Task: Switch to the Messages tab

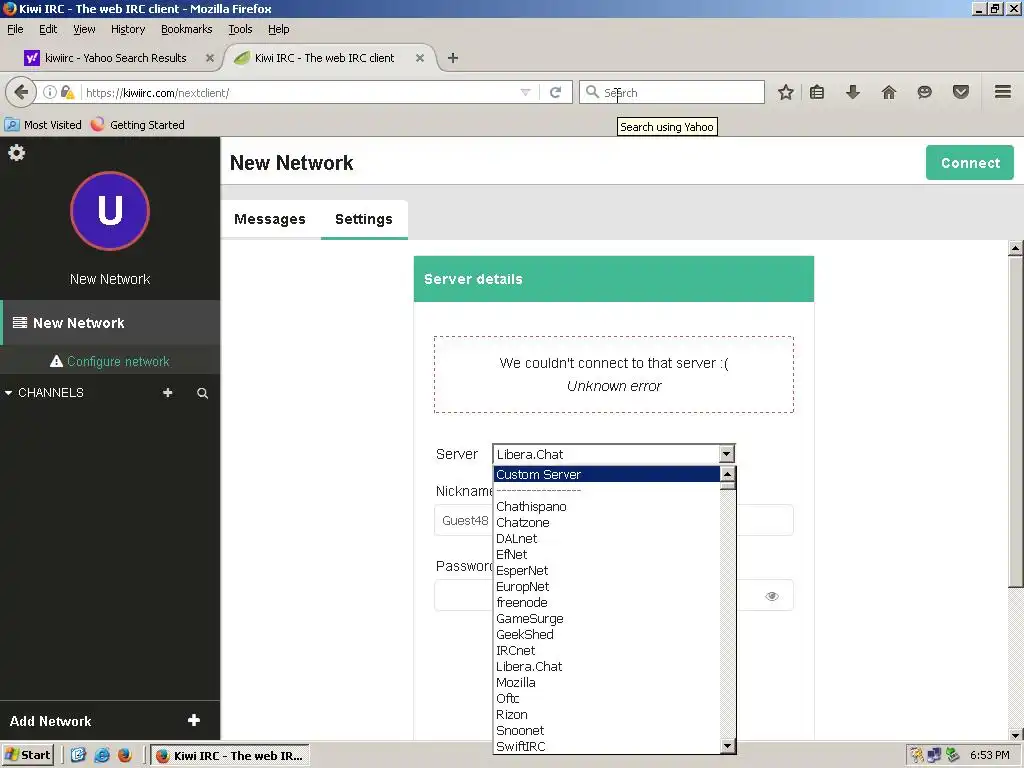Action: click(x=270, y=219)
